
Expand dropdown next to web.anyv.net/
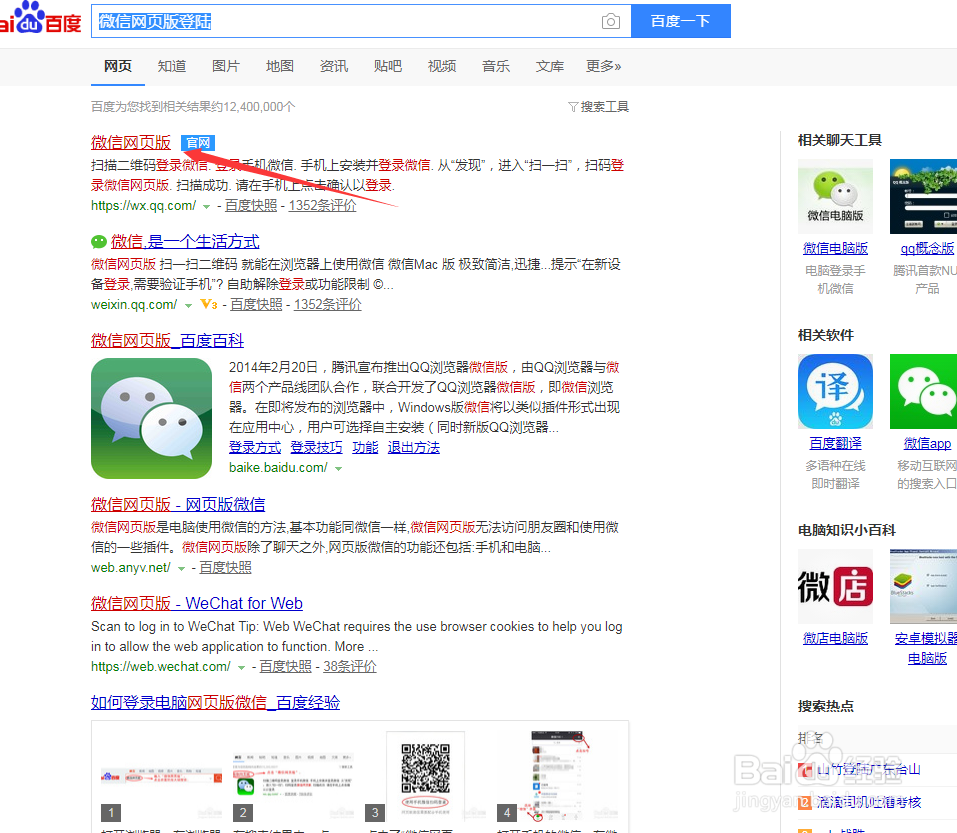181,569
